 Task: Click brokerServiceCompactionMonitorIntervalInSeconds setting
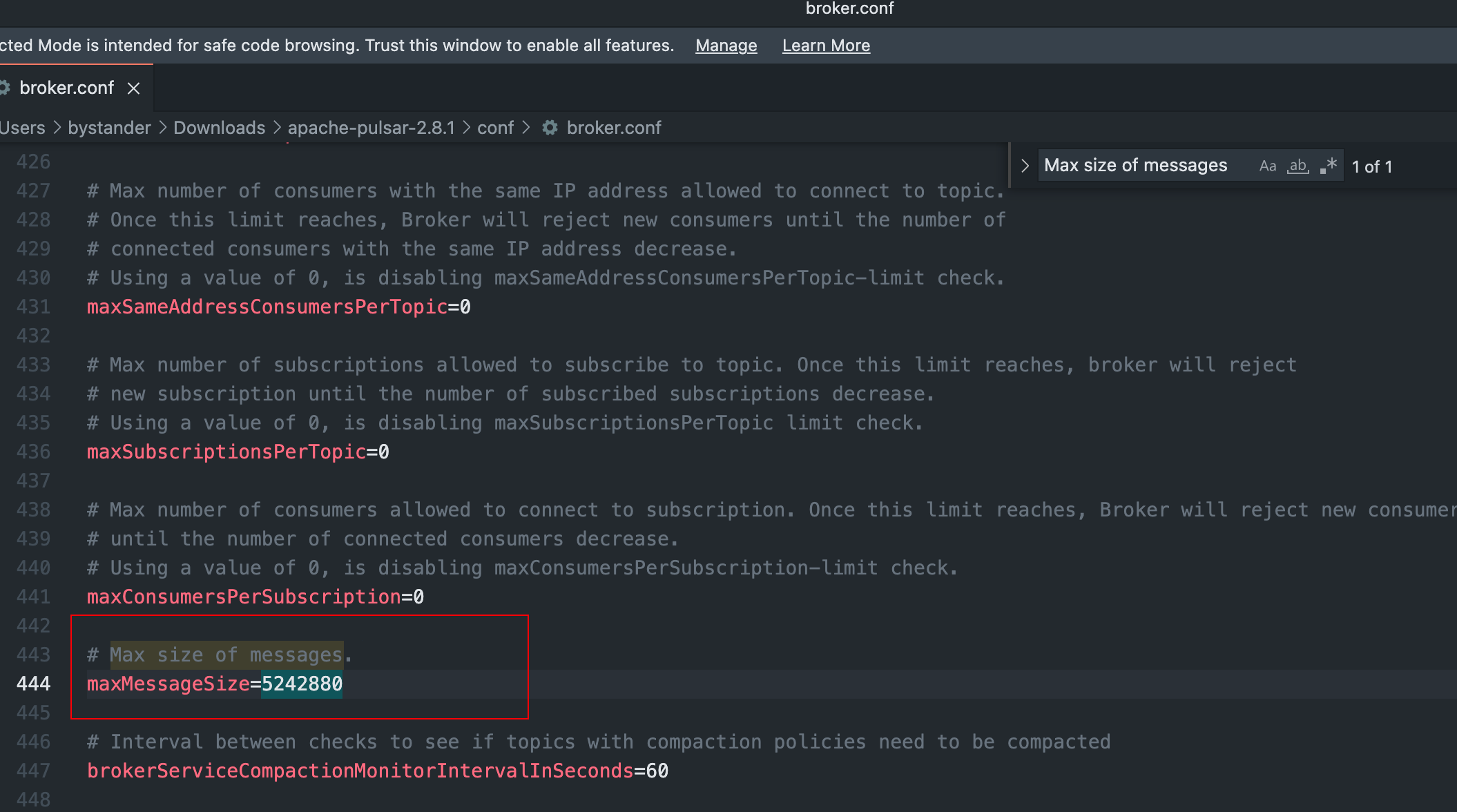click(x=360, y=771)
